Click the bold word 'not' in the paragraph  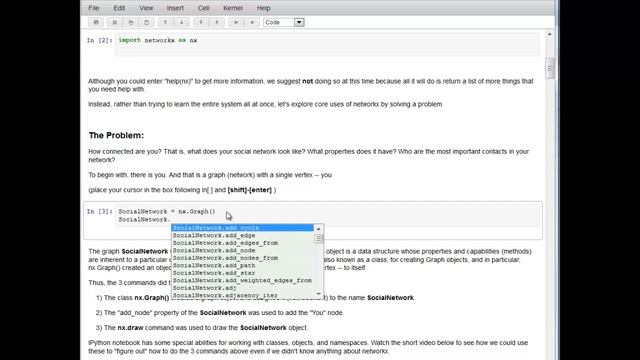click(x=307, y=81)
